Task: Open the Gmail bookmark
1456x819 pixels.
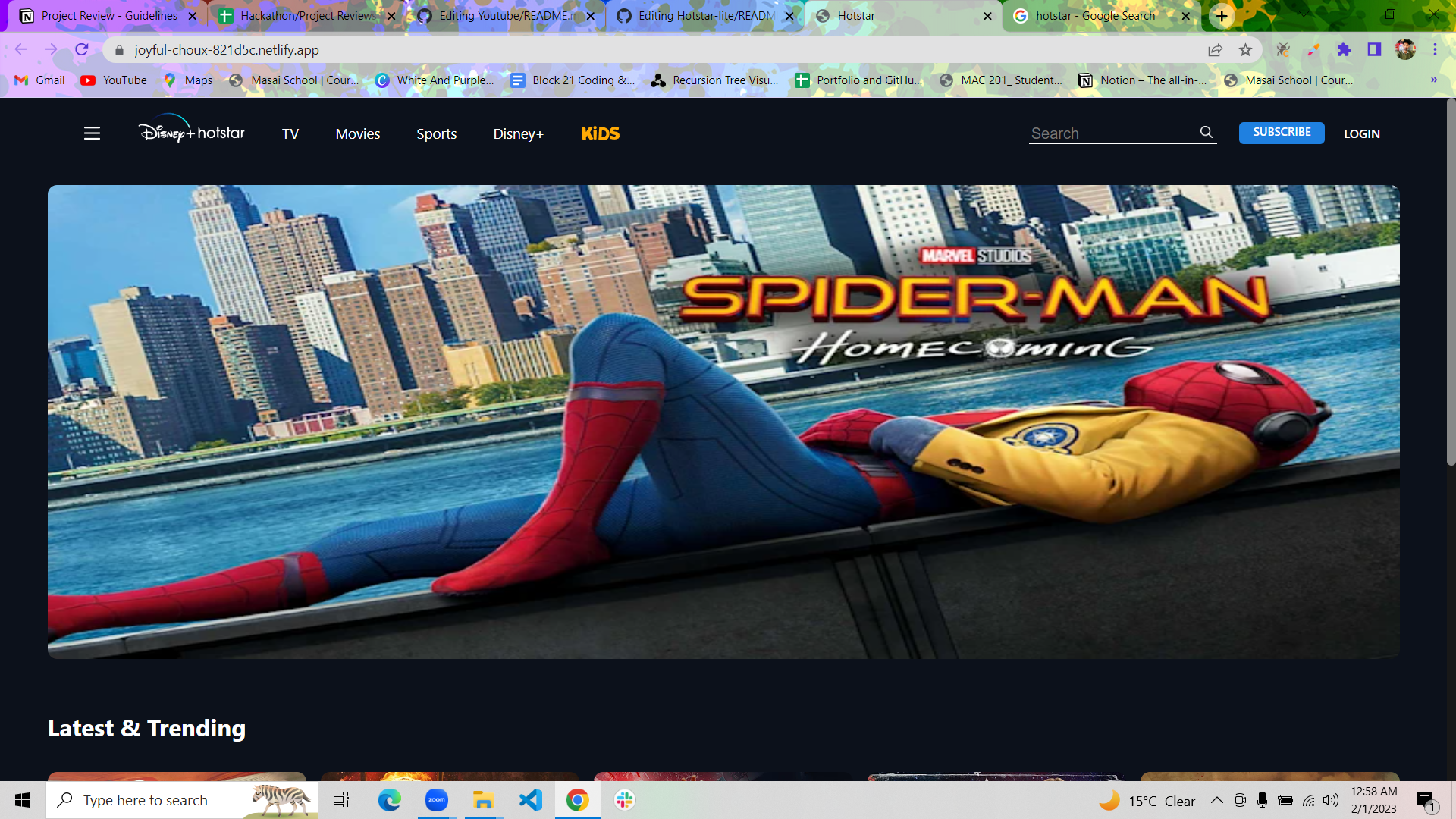Action: coord(40,80)
